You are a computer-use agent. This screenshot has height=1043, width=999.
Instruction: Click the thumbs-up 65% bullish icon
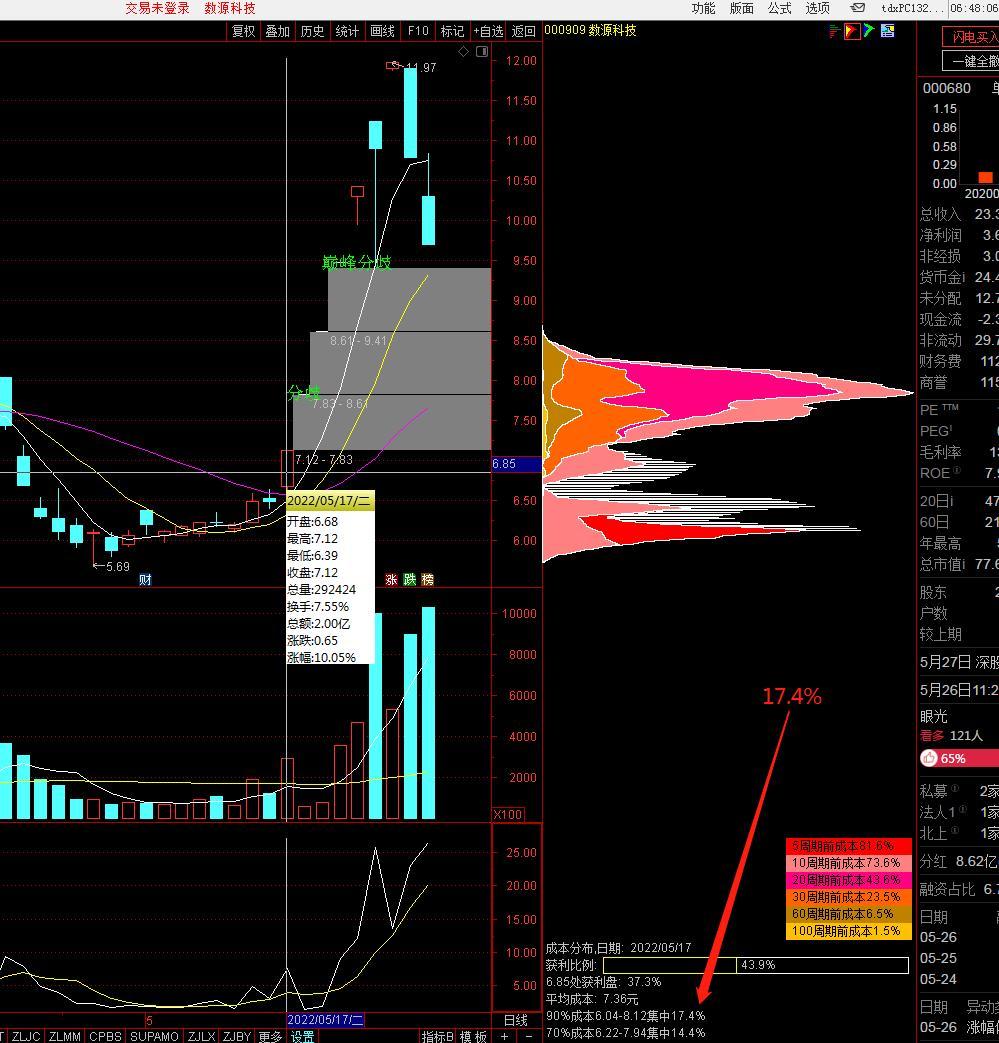pos(929,759)
